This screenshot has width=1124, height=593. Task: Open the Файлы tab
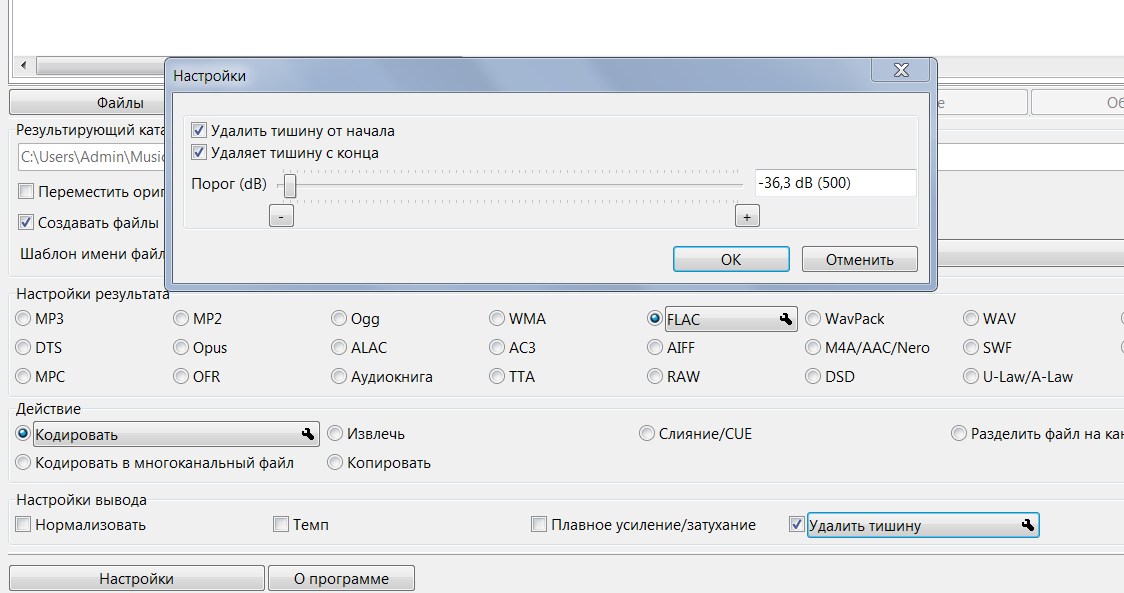coord(120,102)
